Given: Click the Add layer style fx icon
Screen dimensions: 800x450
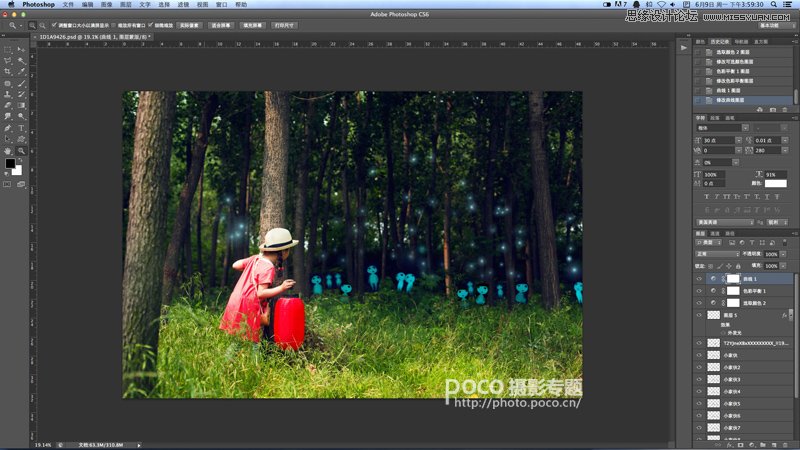Looking at the screenshot, I should [x=729, y=445].
